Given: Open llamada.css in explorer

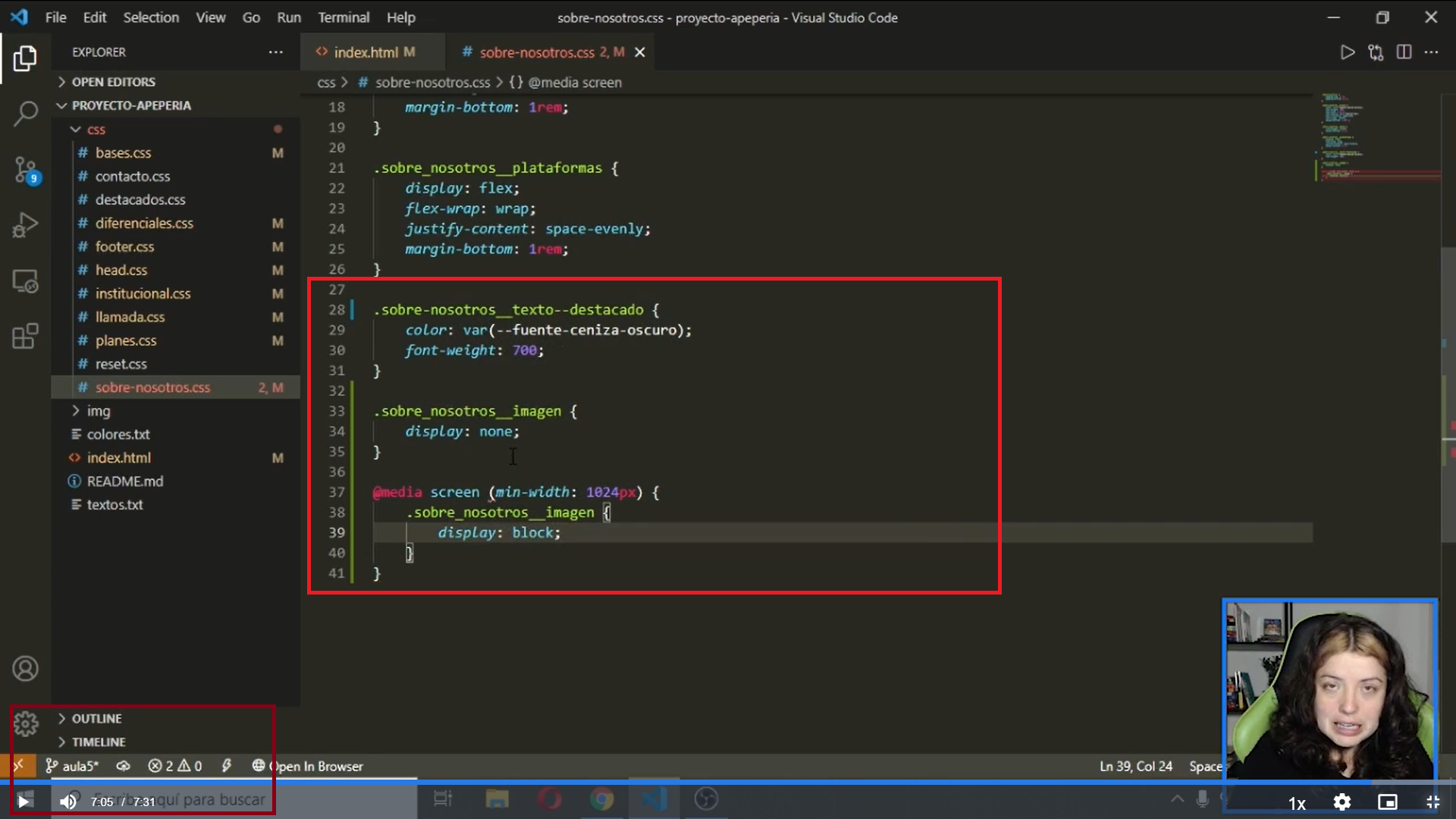Looking at the screenshot, I should [174, 318].
